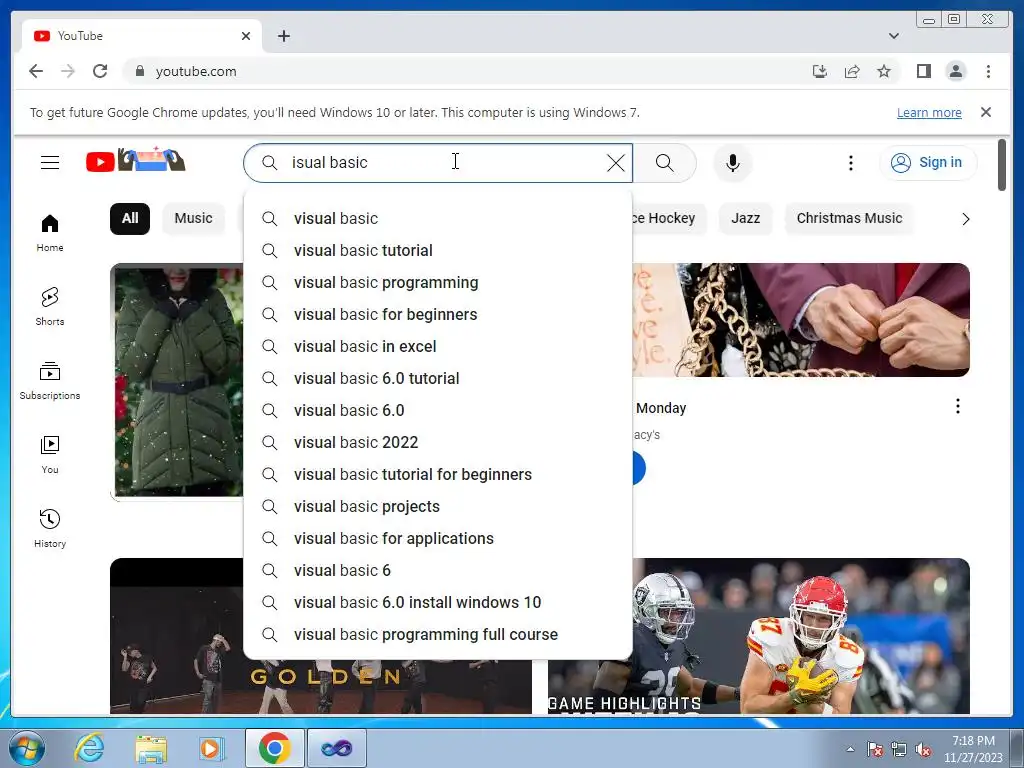The image size is (1024, 768).
Task: Choose suggestion 'visual basic 2022'
Action: click(438, 442)
